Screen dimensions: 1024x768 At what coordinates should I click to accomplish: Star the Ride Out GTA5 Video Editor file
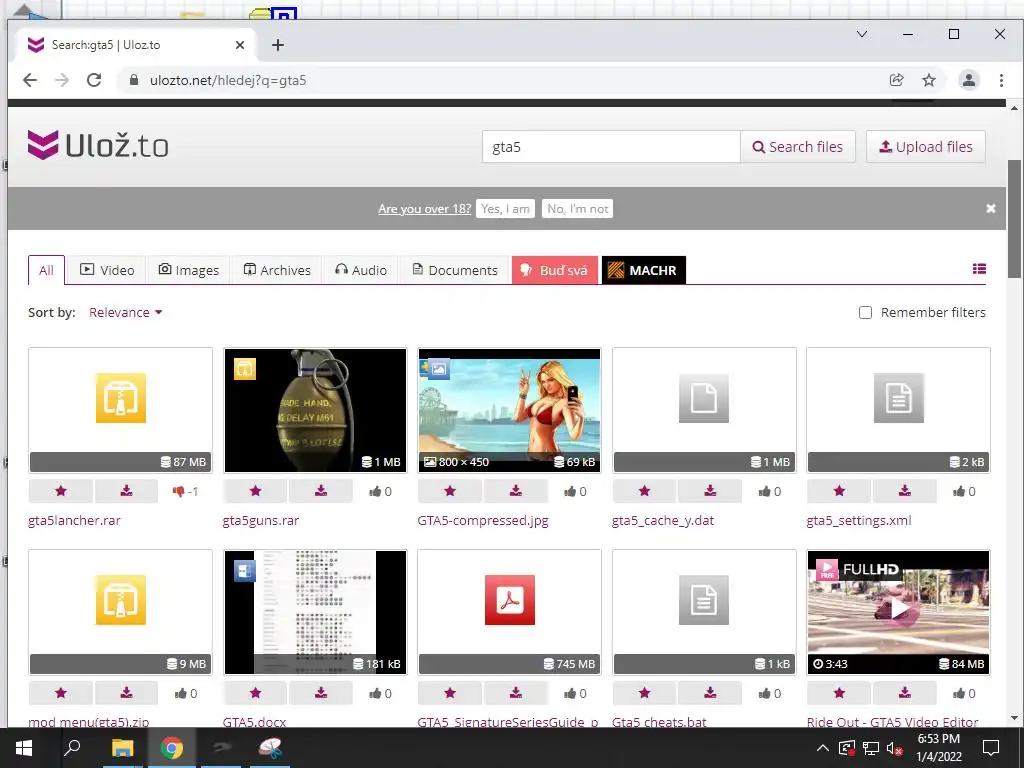click(x=839, y=693)
